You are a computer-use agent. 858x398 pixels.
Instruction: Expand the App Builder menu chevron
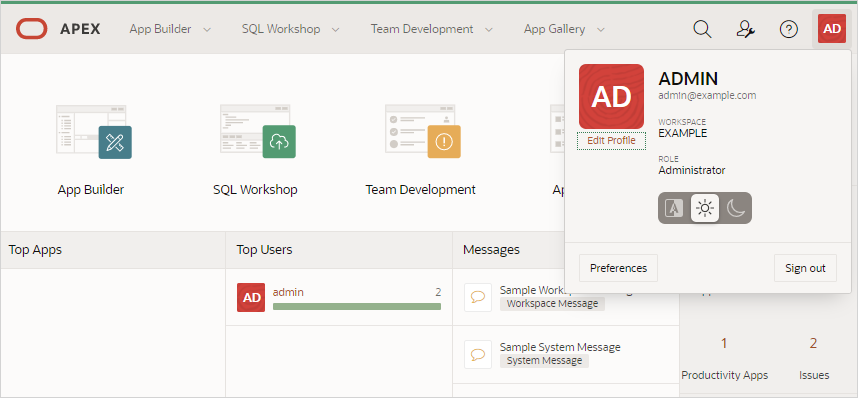click(x=207, y=30)
